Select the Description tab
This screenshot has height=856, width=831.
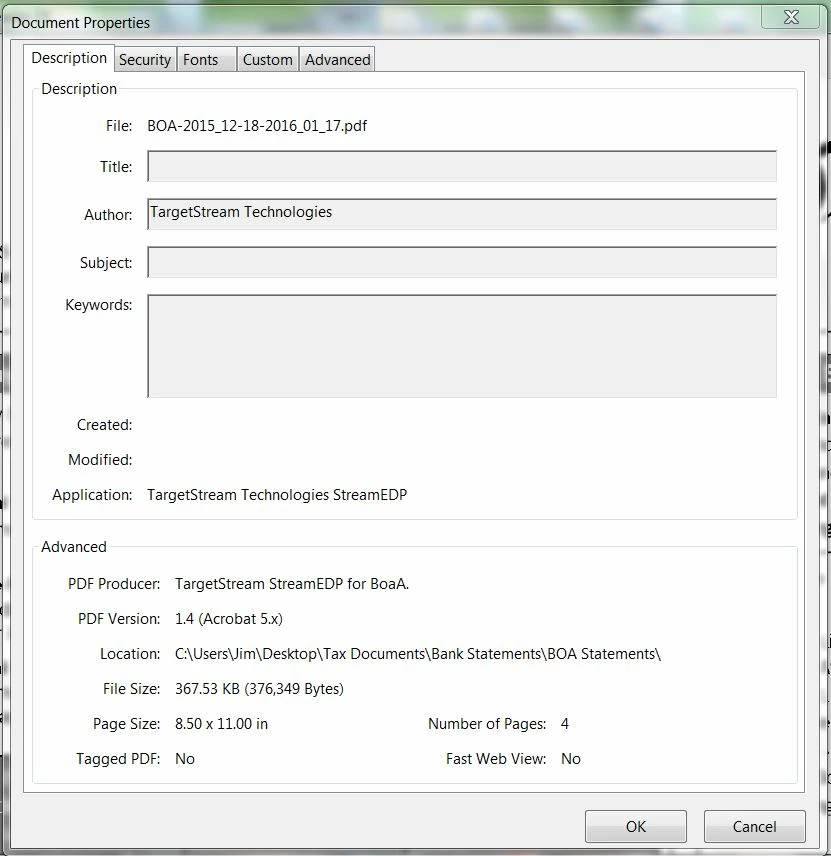coord(69,58)
